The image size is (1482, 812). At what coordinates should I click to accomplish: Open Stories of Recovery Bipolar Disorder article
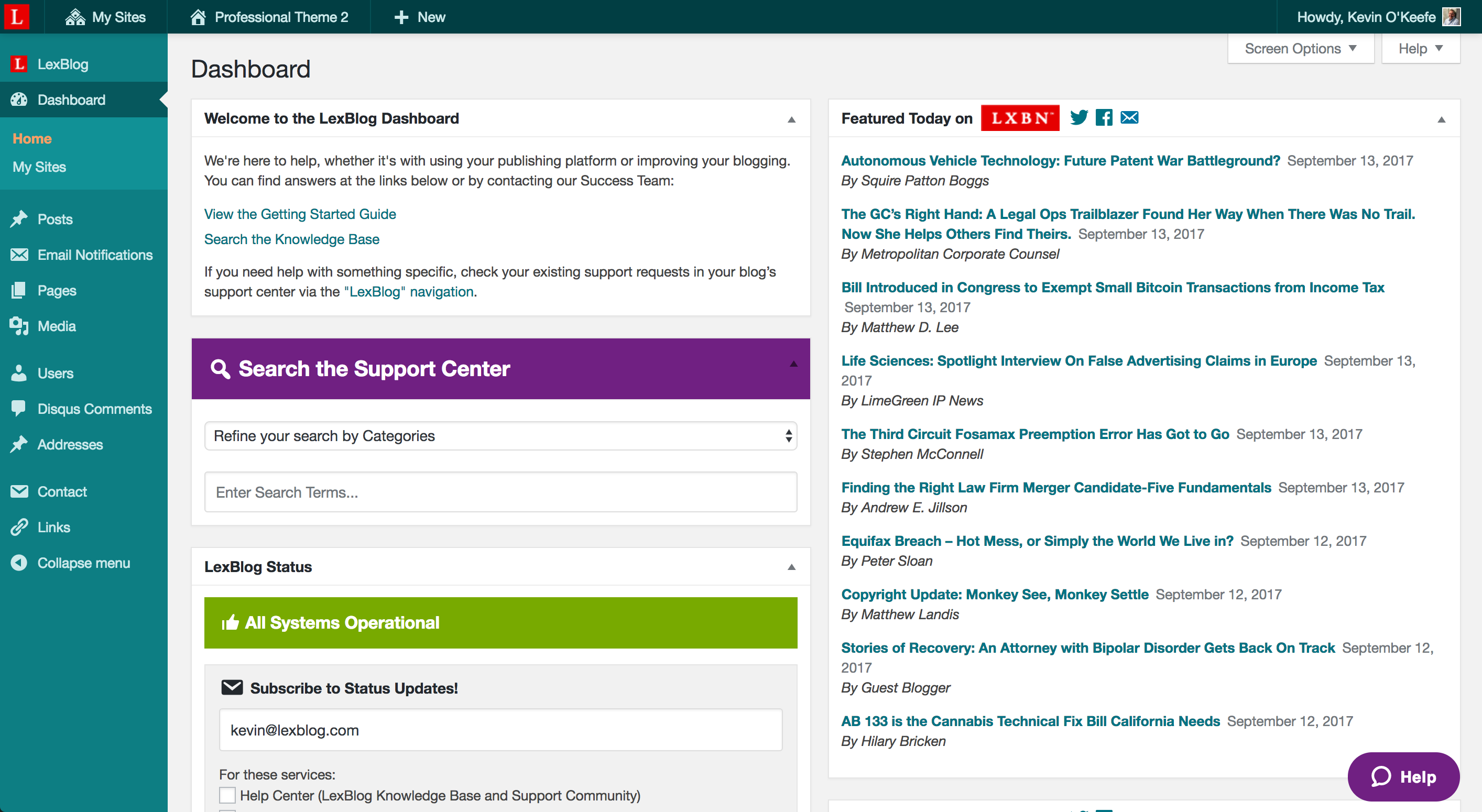[1088, 648]
